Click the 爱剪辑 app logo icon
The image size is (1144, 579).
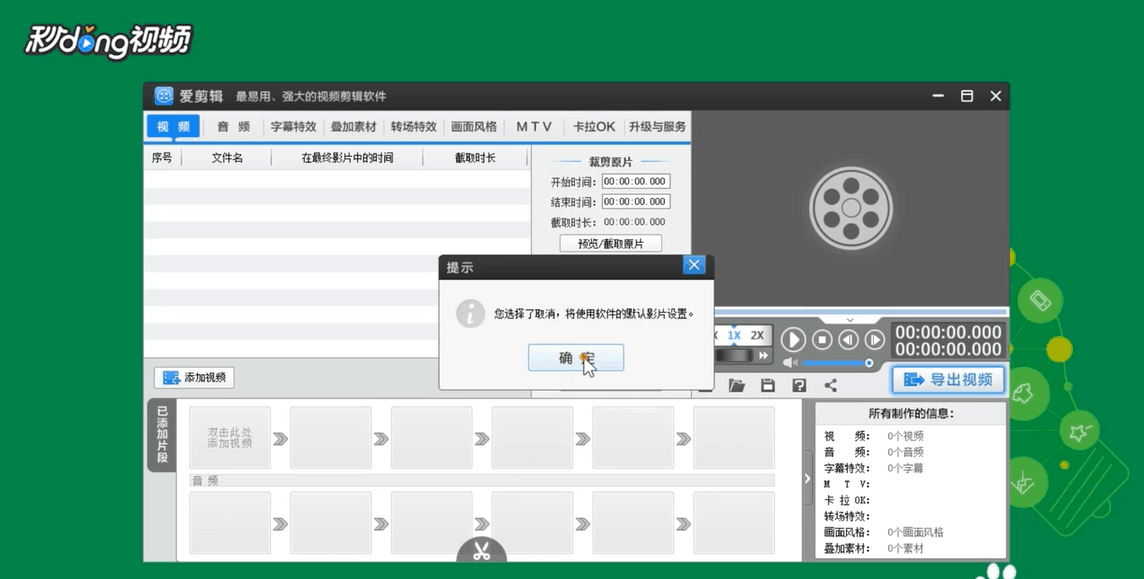pos(164,96)
